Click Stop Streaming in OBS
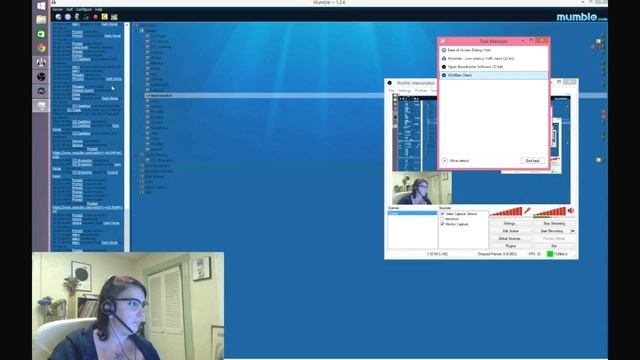 click(x=554, y=224)
